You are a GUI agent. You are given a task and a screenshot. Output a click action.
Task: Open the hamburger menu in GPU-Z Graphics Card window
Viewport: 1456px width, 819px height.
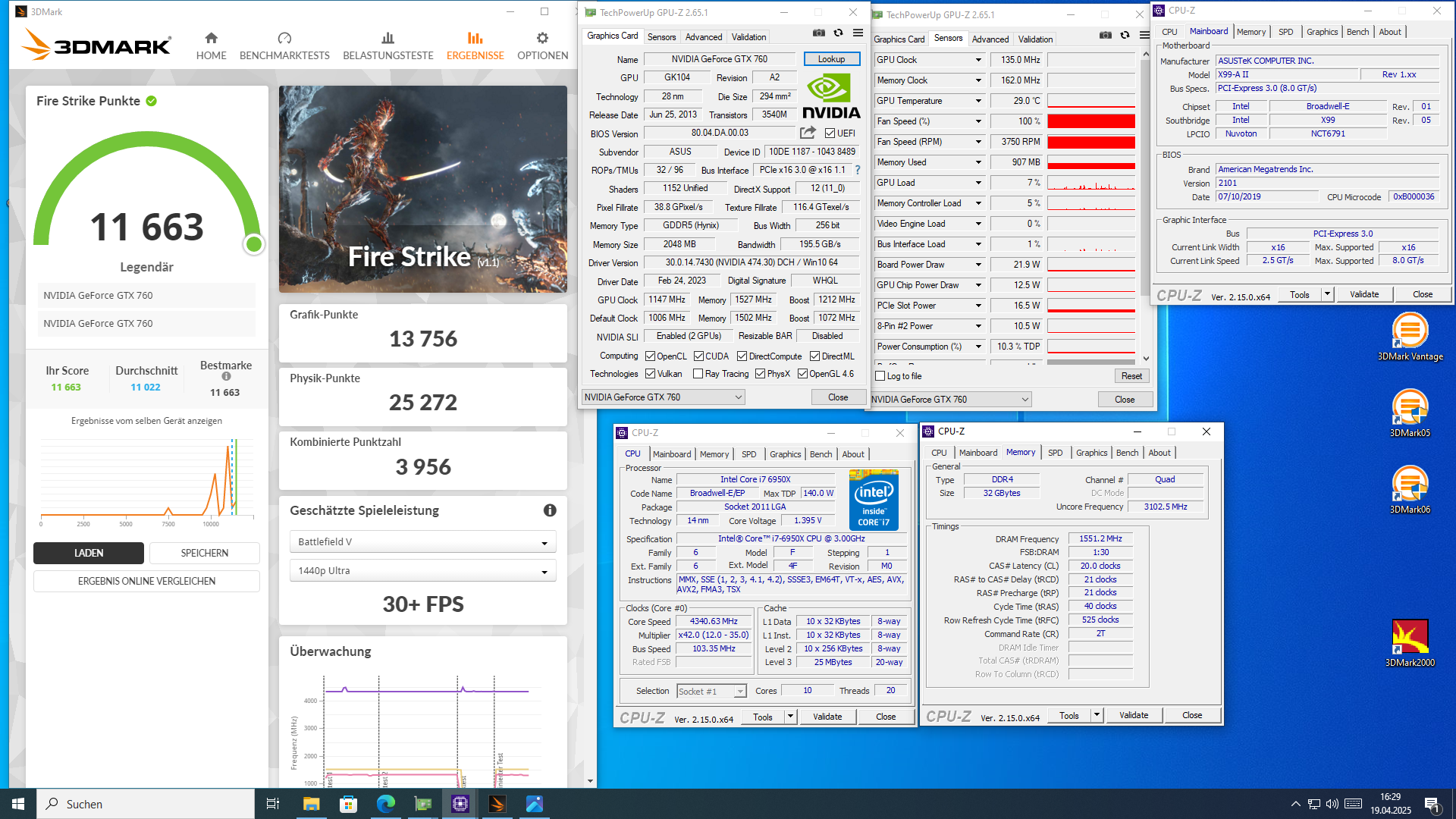click(x=858, y=33)
